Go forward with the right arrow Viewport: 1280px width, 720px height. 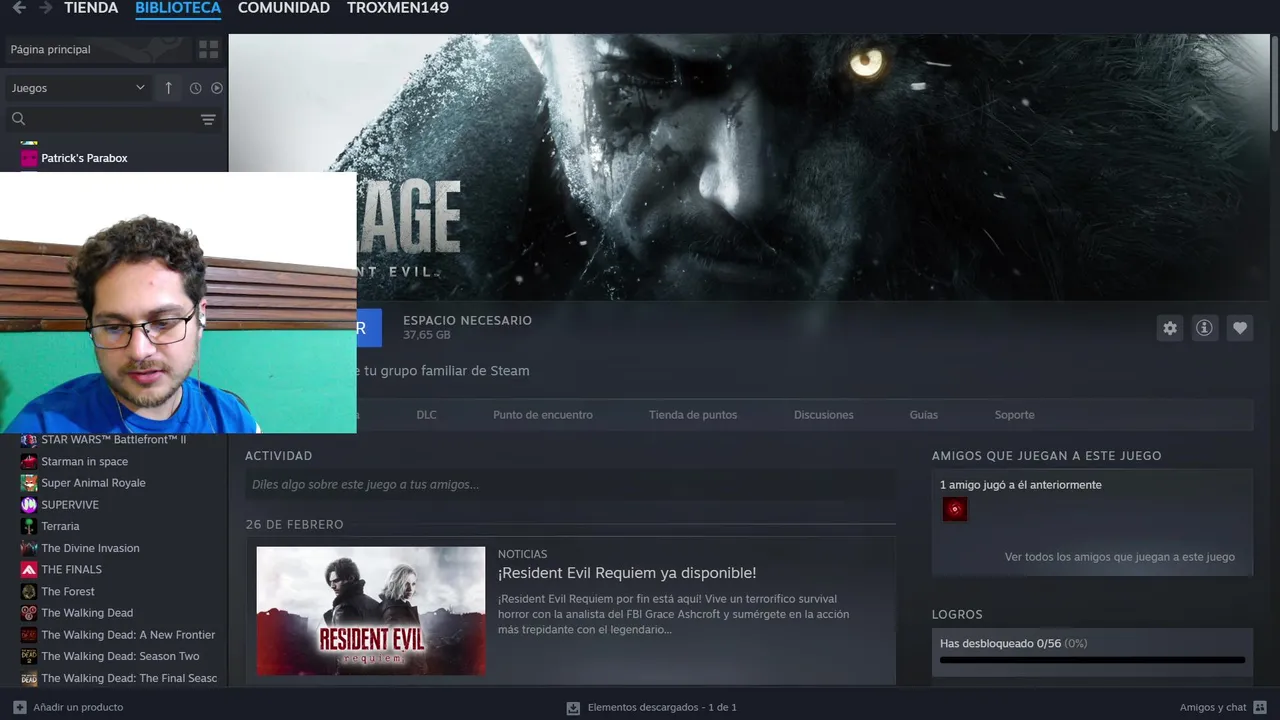tap(45, 8)
